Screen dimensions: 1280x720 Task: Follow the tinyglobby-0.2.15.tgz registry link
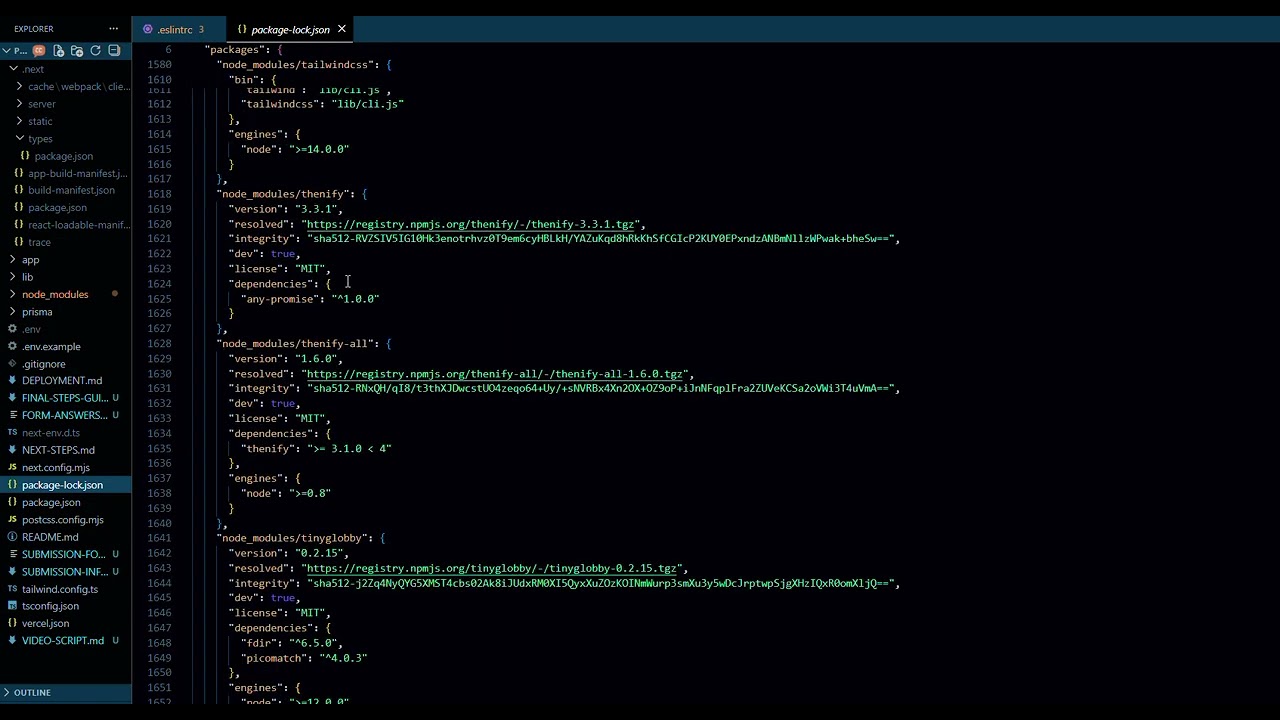[491, 568]
